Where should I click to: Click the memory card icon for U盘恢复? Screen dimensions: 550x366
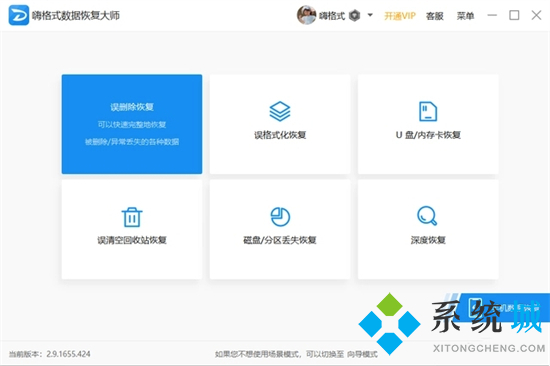point(428,111)
